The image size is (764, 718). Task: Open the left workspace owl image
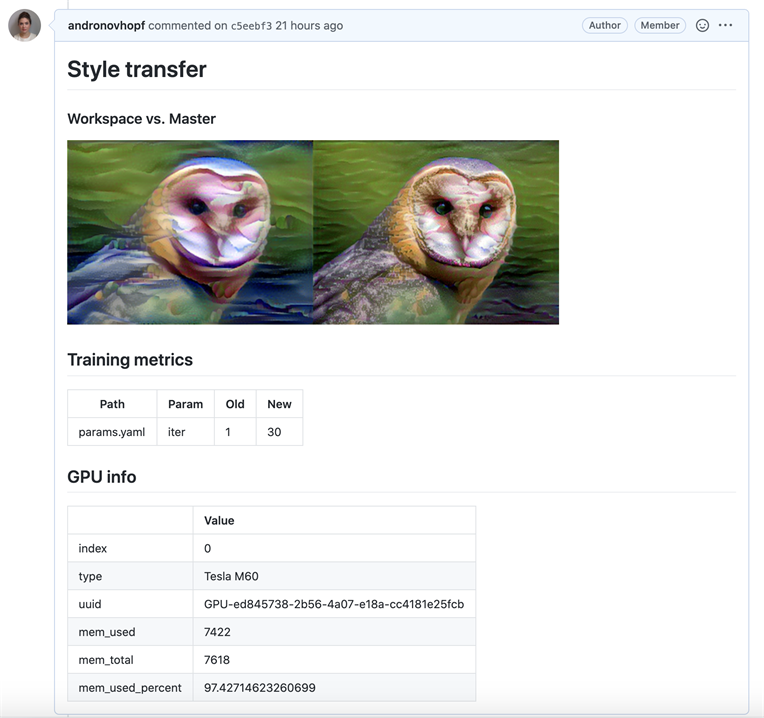coord(190,232)
